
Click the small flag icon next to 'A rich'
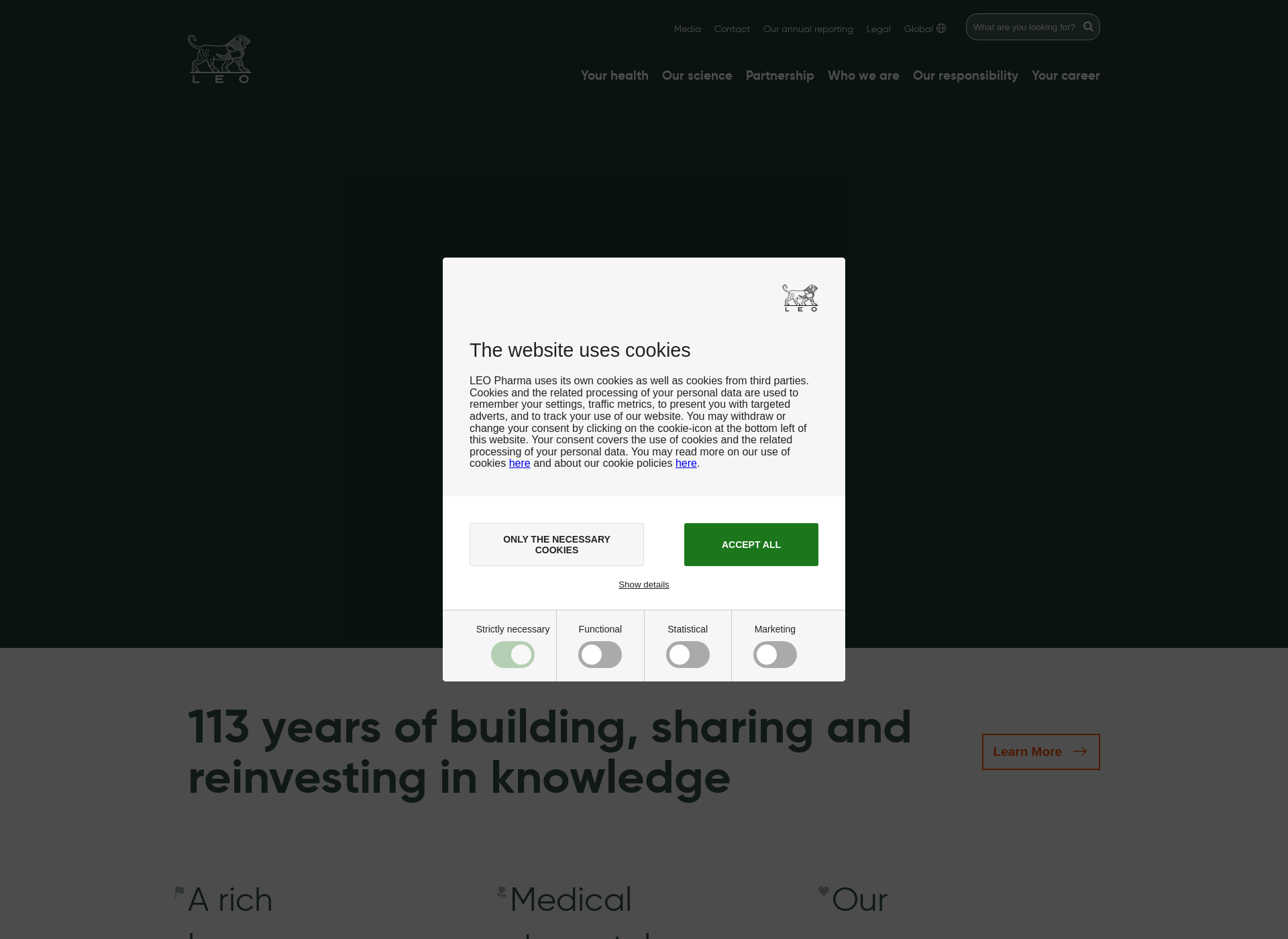point(179,894)
